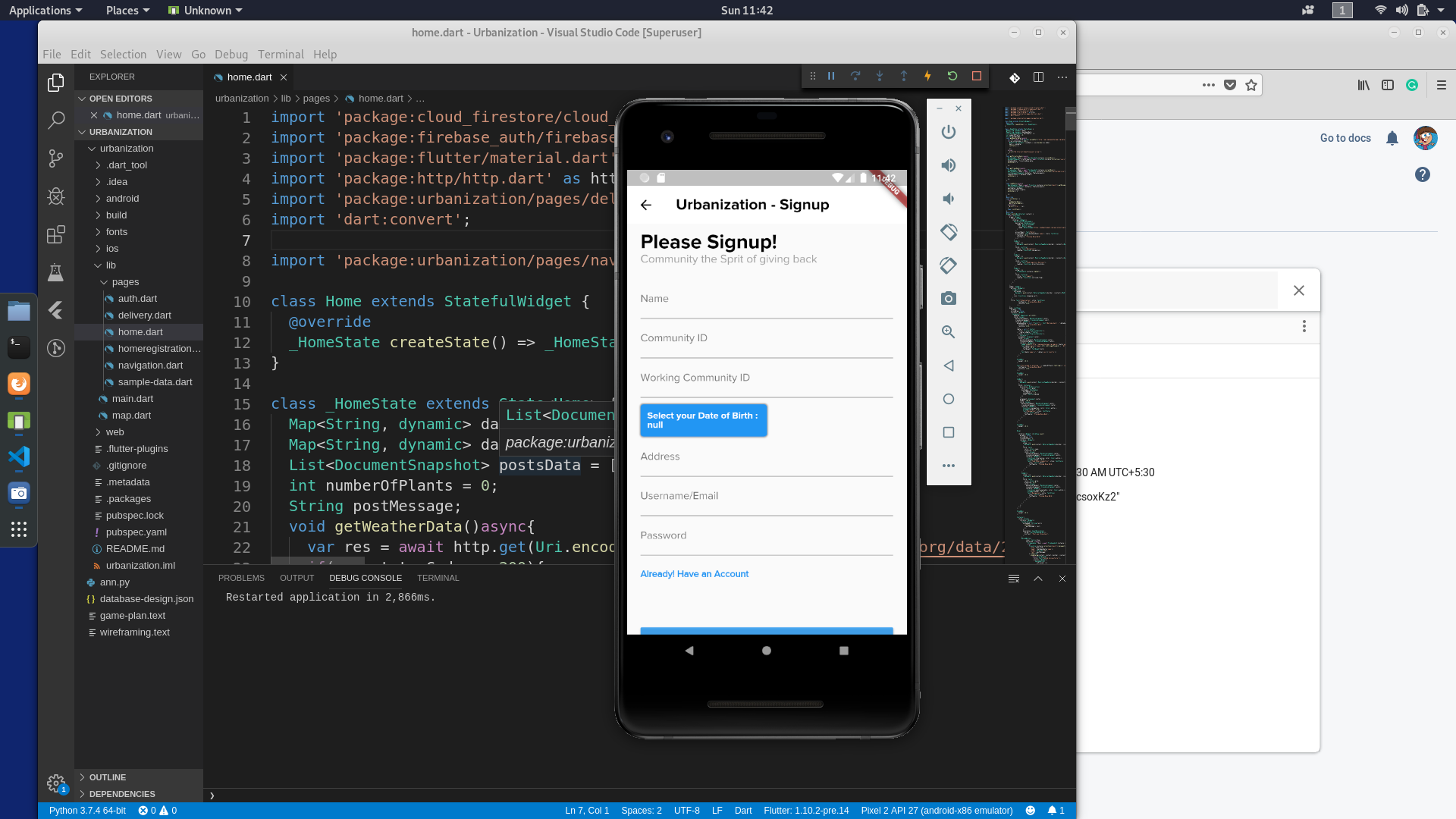The width and height of the screenshot is (1456, 819).
Task: Click the editor minimap code overview
Action: point(1033,303)
